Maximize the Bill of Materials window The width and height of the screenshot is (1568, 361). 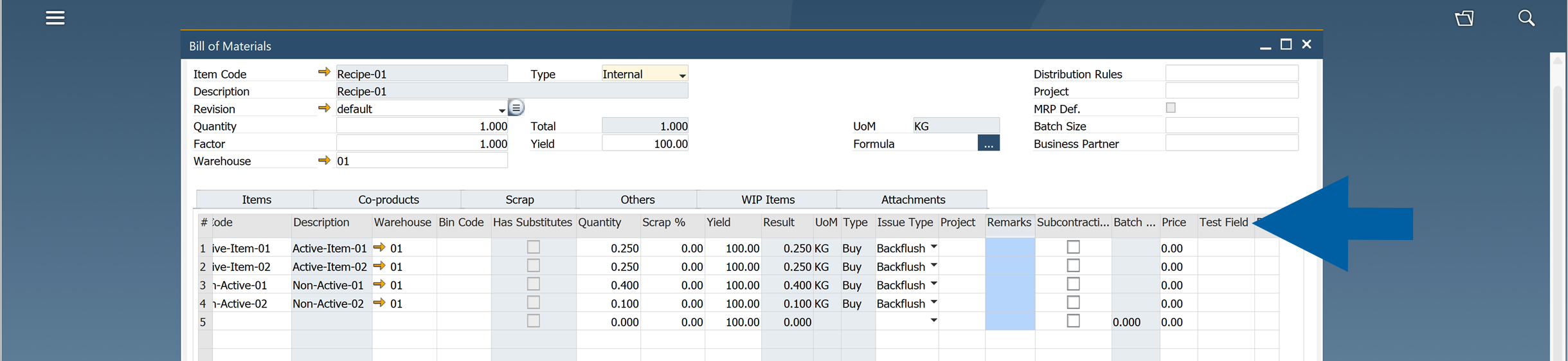click(1286, 44)
